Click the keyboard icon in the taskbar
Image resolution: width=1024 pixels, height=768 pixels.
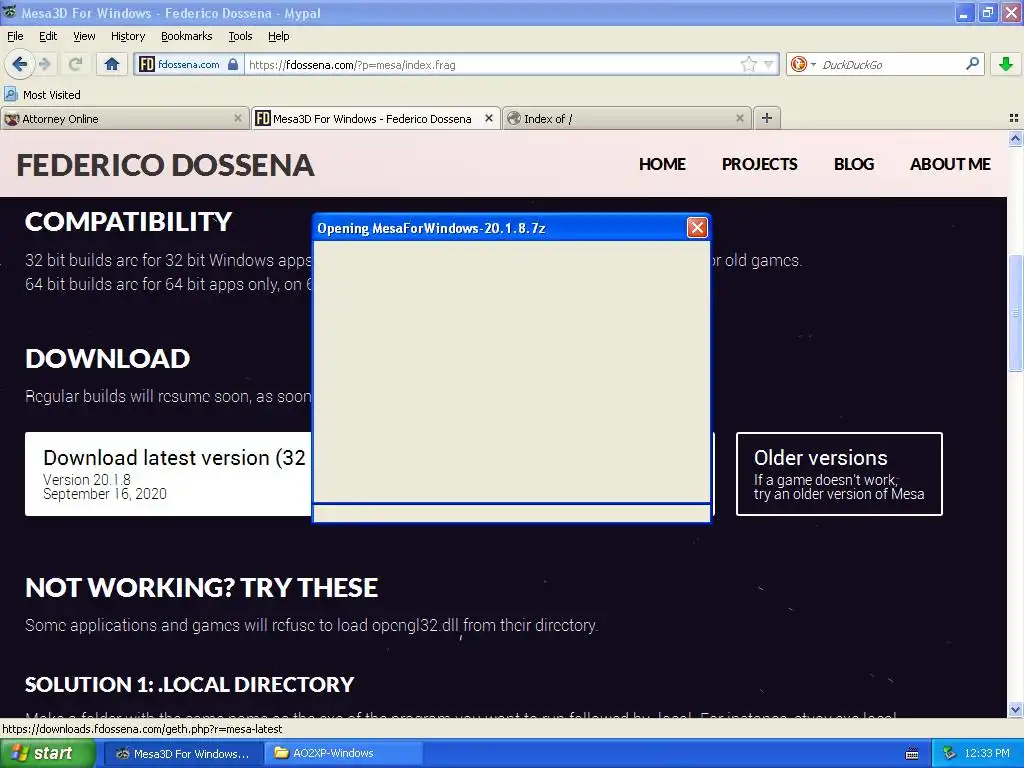coord(912,754)
